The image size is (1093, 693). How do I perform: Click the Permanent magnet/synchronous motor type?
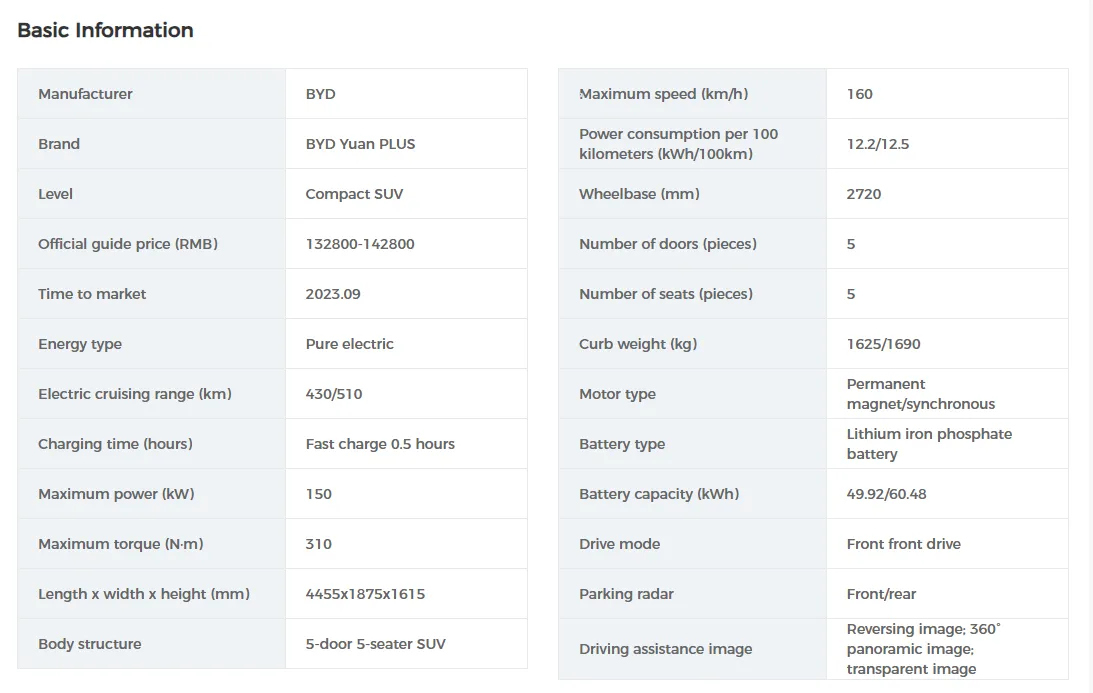920,394
